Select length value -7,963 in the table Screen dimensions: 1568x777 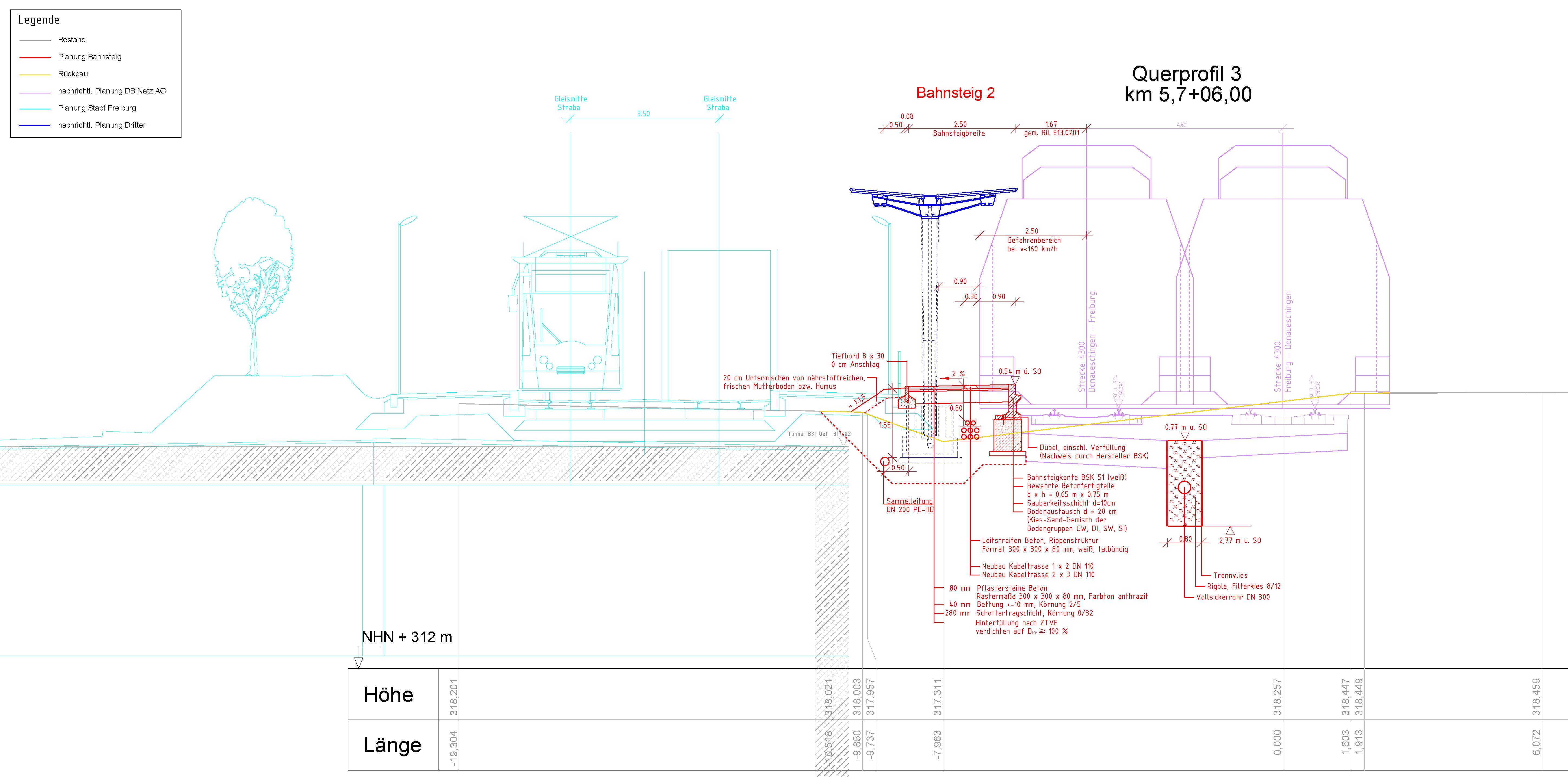point(937,745)
